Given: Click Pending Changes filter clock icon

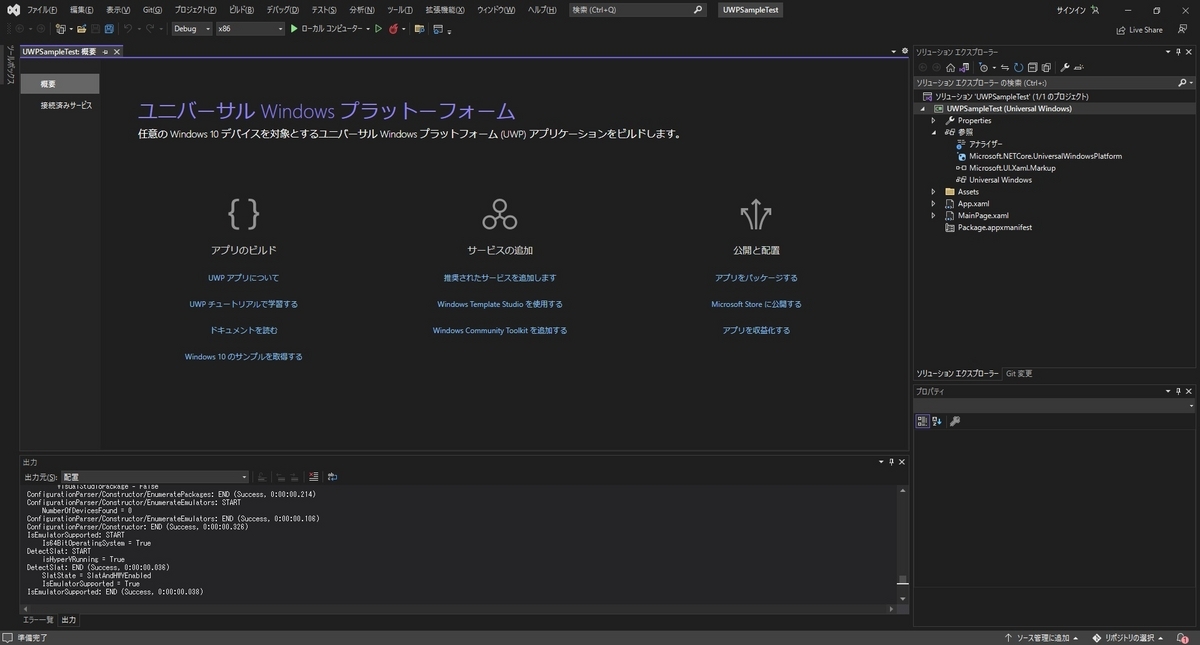Looking at the screenshot, I should tap(984, 68).
